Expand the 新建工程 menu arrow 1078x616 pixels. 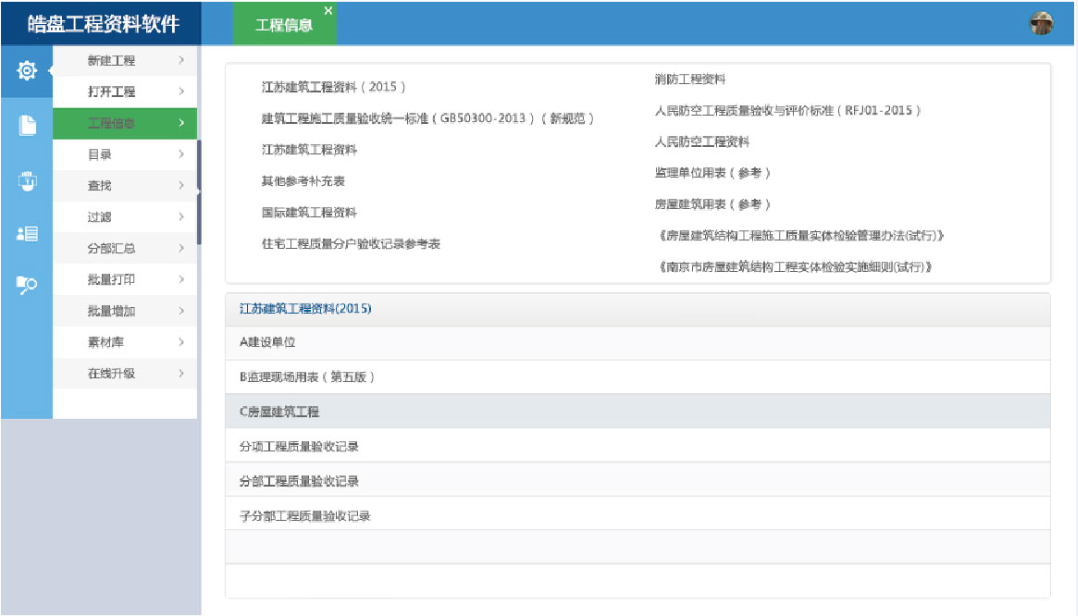click(x=181, y=61)
